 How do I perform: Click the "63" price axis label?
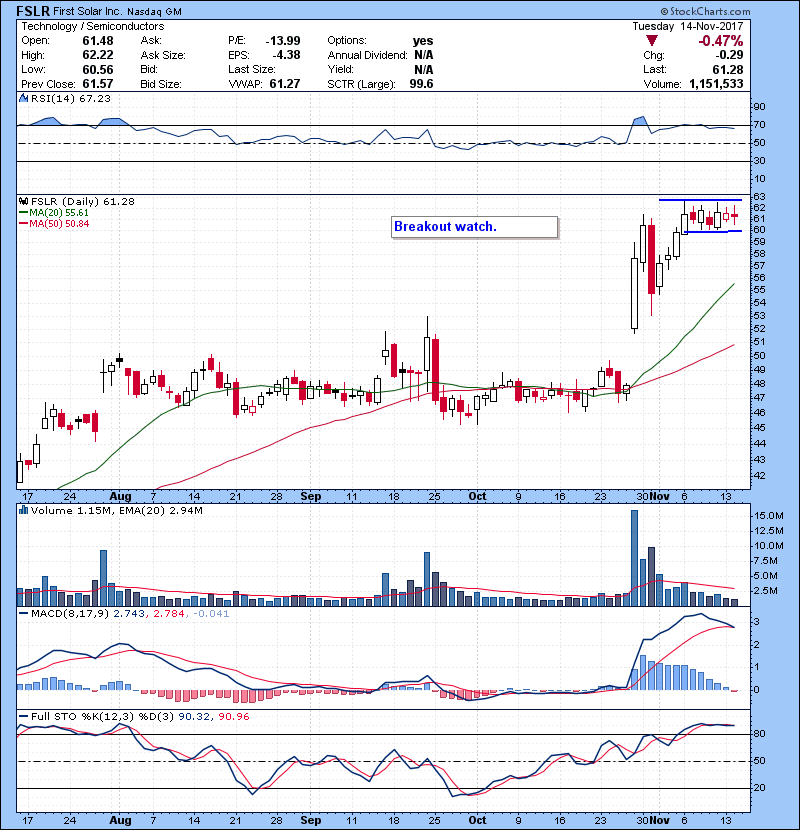[759, 197]
